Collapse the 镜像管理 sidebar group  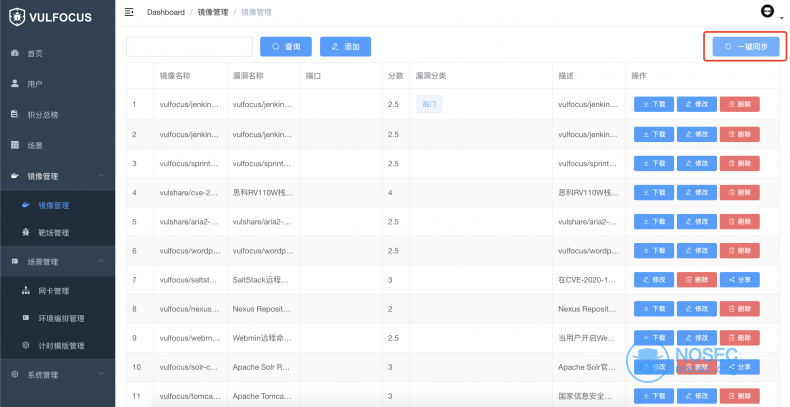(57, 176)
